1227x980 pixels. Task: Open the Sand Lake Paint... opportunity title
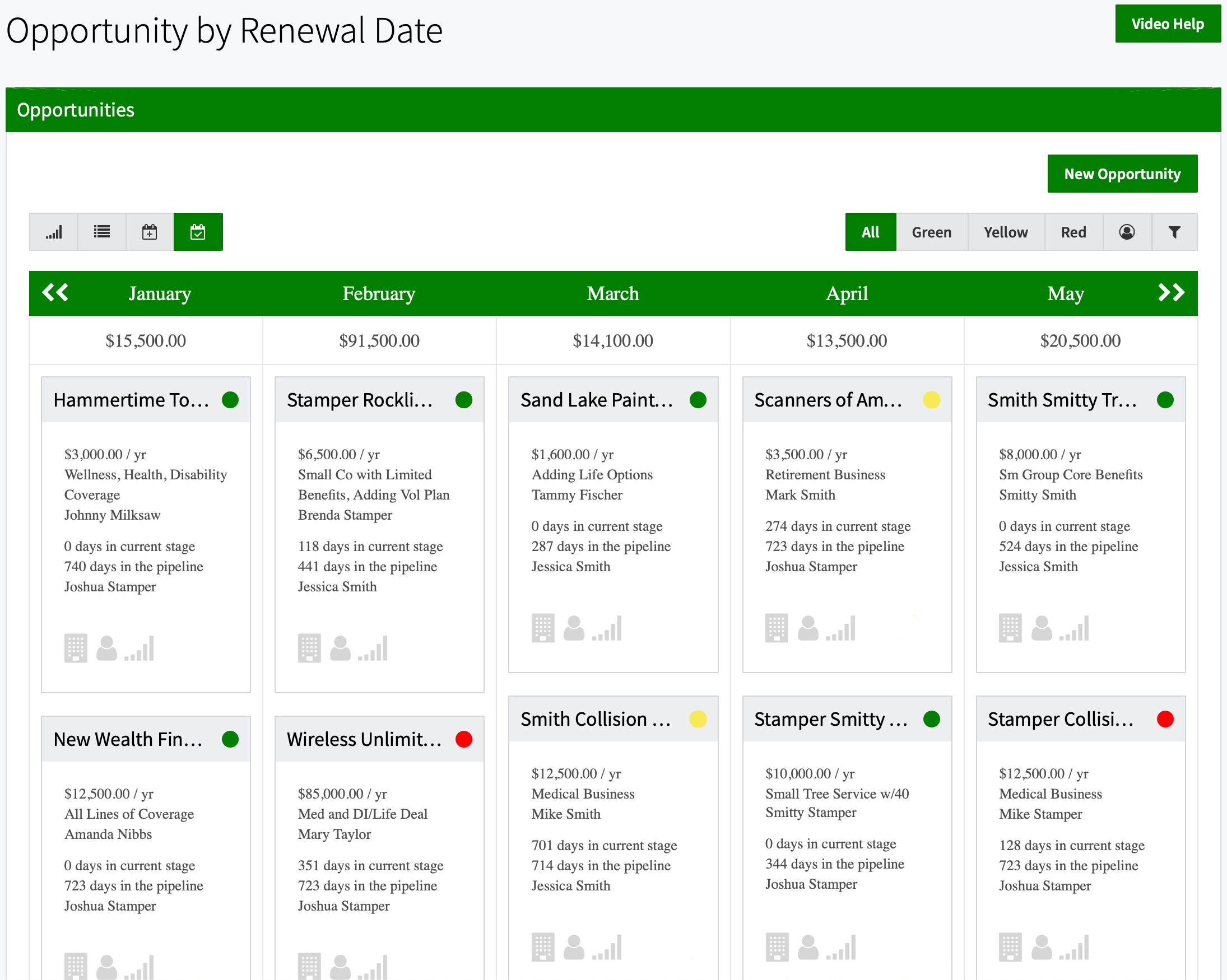(x=597, y=400)
